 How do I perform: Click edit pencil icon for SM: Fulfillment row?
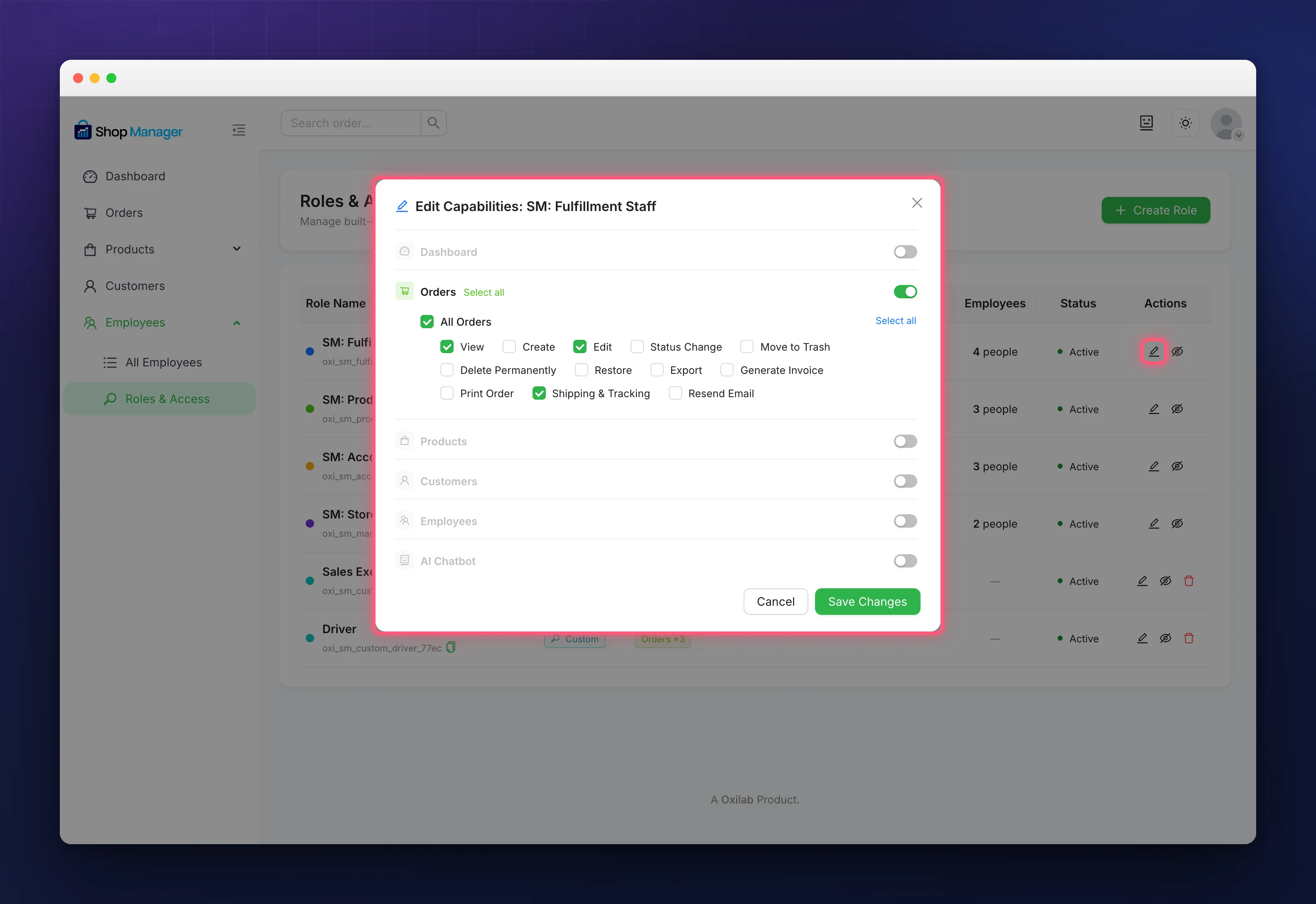1154,352
